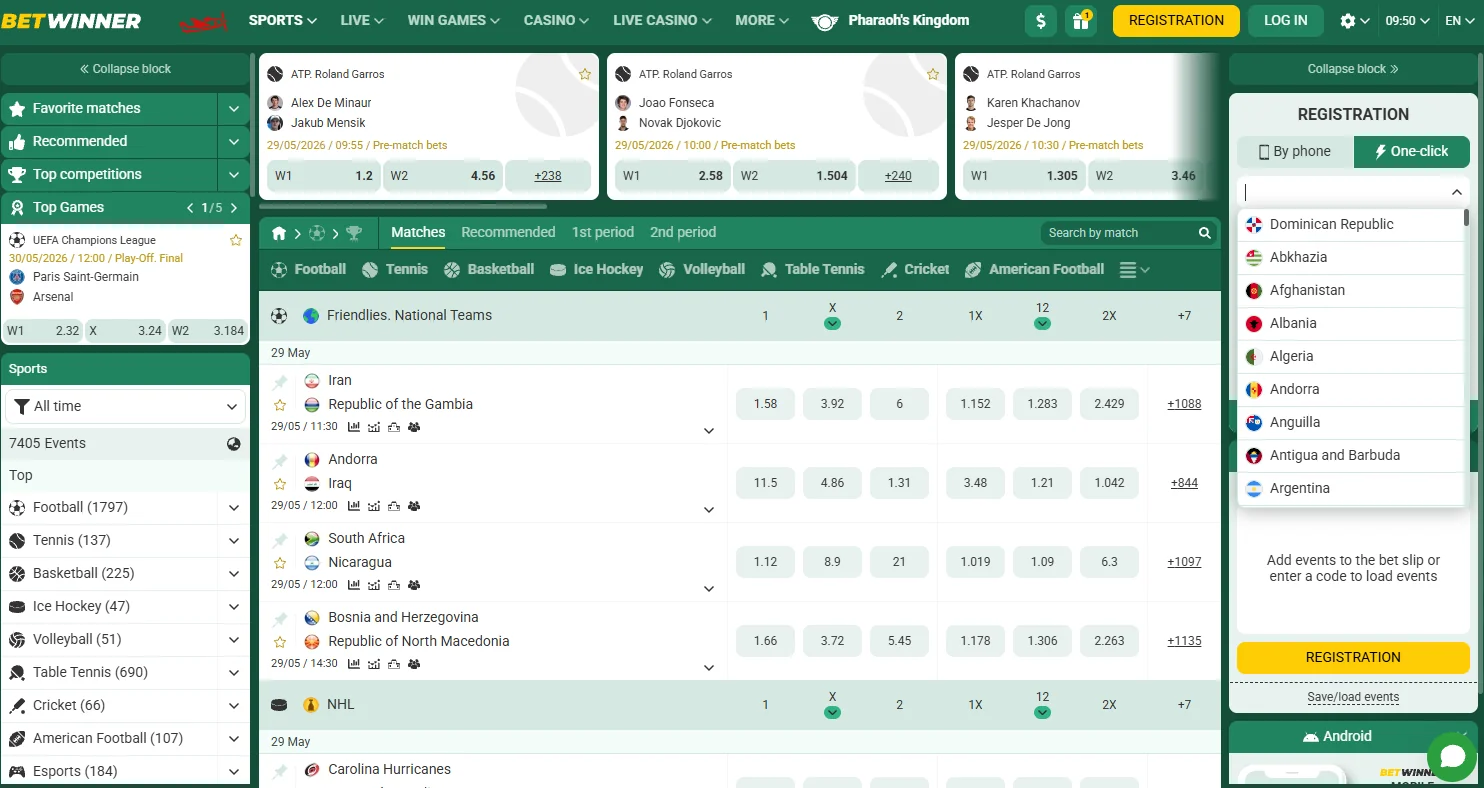Open the live chat bubble
This screenshot has width=1484, height=788.
[1452, 757]
